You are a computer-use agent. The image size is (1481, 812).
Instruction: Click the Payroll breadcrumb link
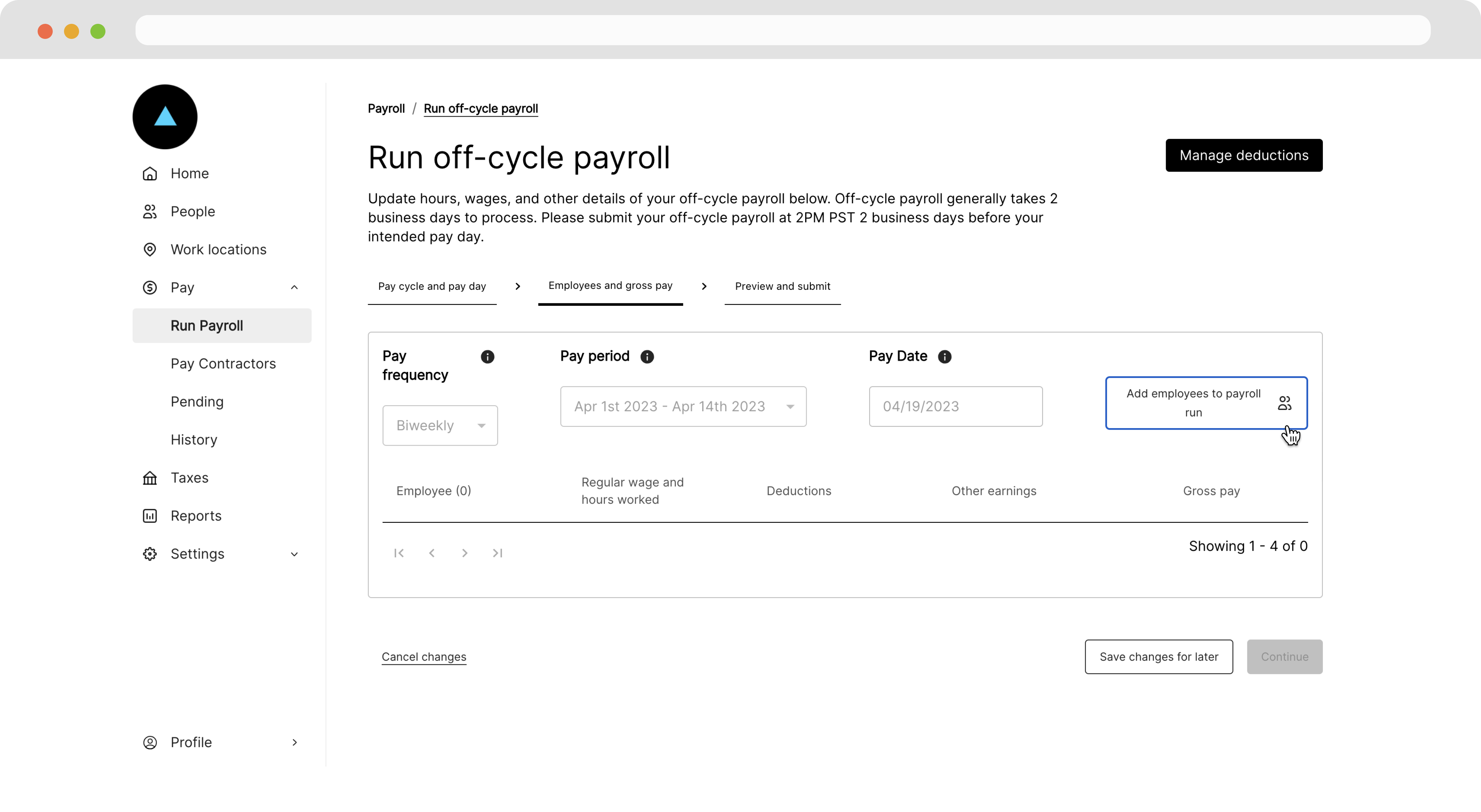(386, 109)
